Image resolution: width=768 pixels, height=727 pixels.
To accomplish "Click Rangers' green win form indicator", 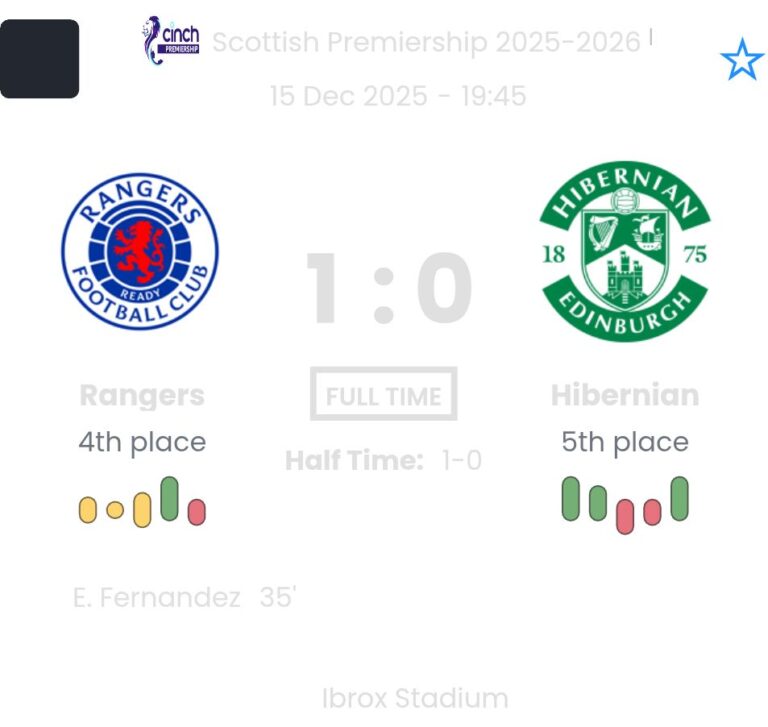I will 169,498.
